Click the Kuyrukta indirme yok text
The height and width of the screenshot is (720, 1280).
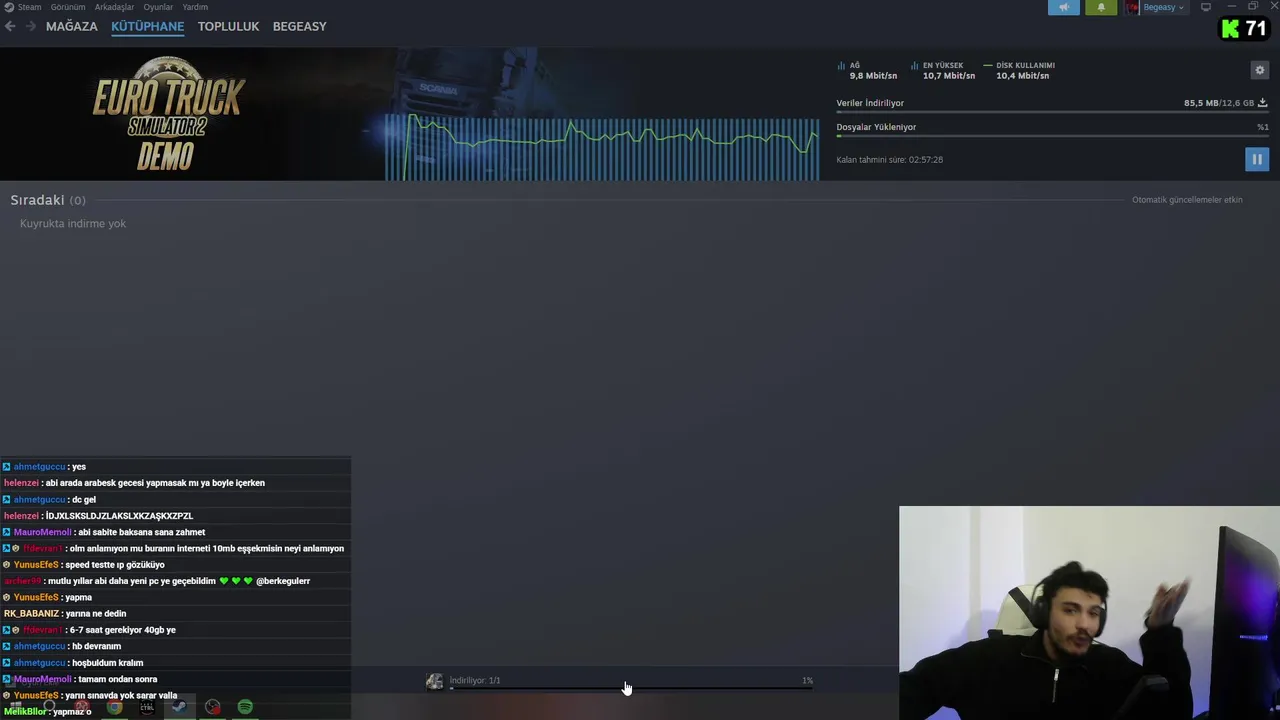pos(73,224)
